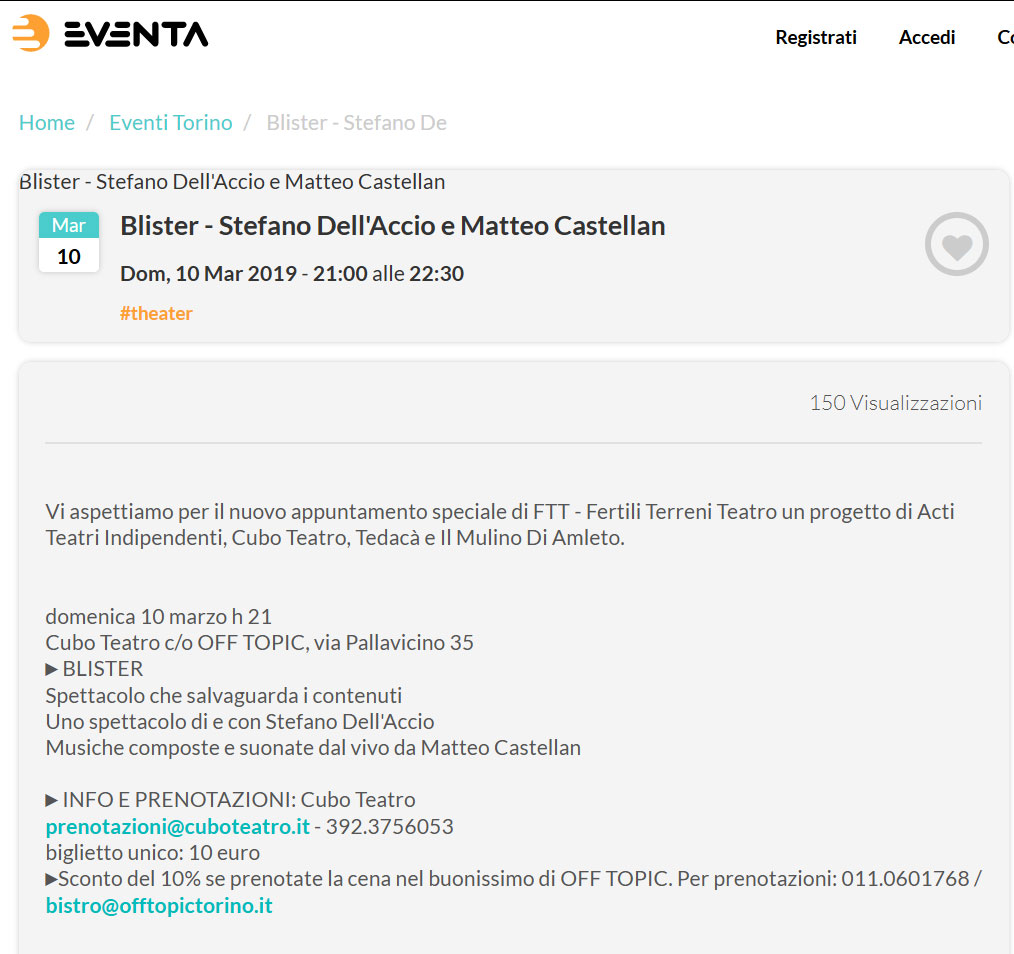Follow the #theater hashtag link
The height and width of the screenshot is (954, 1014).
tap(156, 313)
